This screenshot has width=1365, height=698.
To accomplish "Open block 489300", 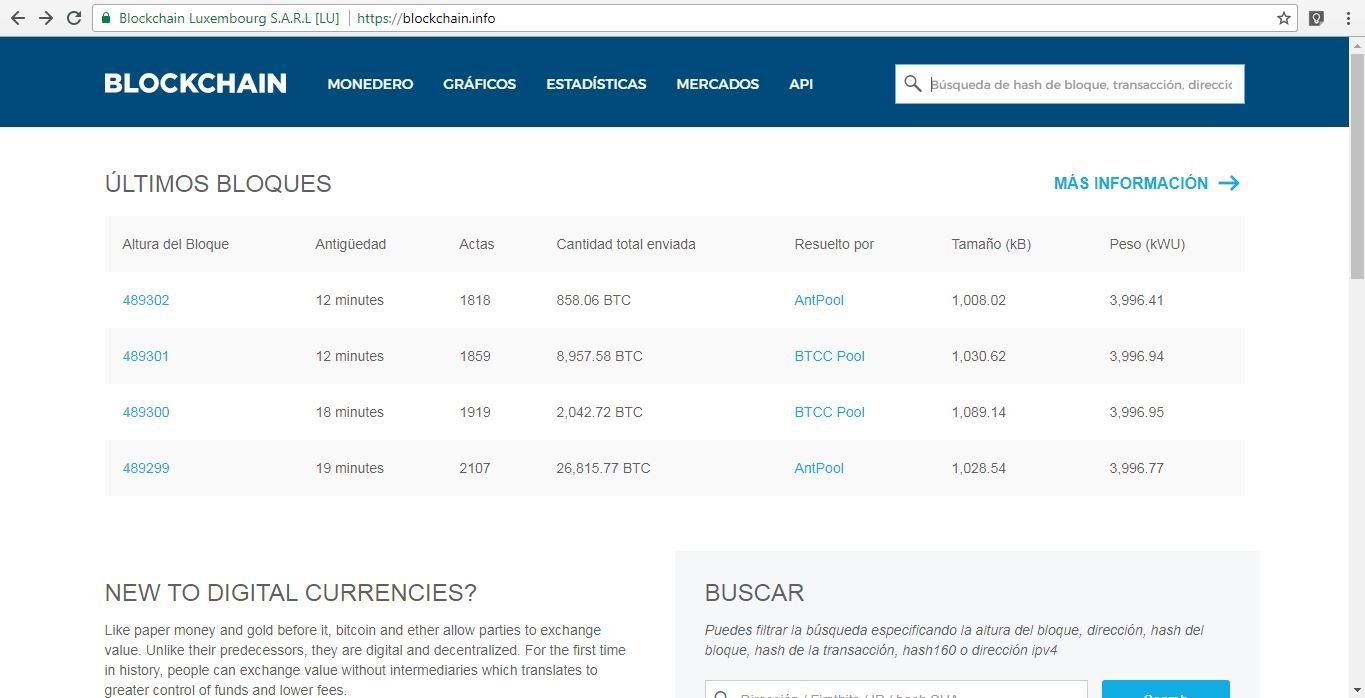I will point(146,412).
